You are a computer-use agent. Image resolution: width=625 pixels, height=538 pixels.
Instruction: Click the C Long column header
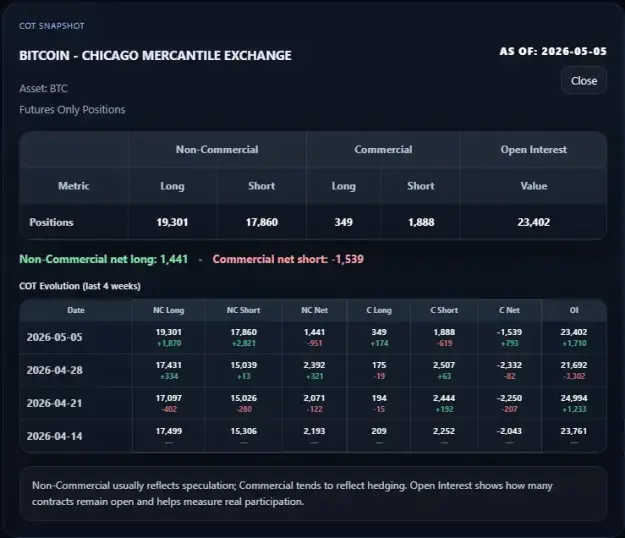click(x=379, y=310)
